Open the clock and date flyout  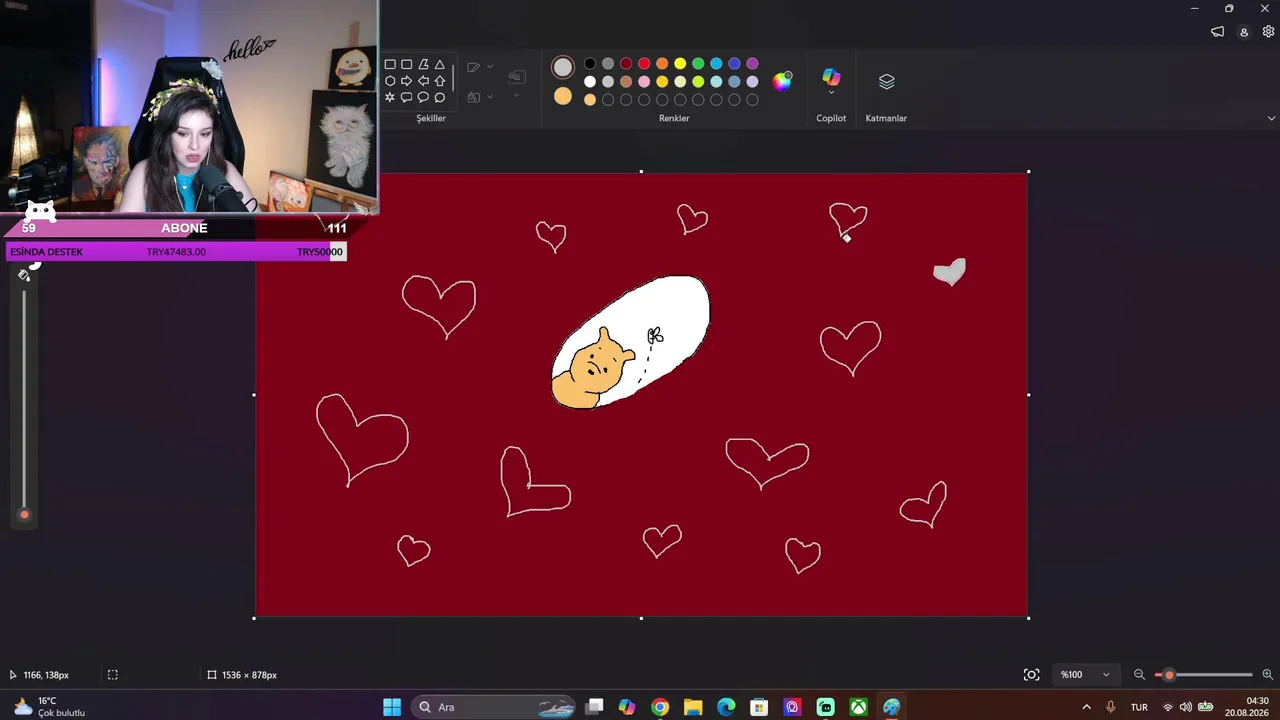[1248, 707]
